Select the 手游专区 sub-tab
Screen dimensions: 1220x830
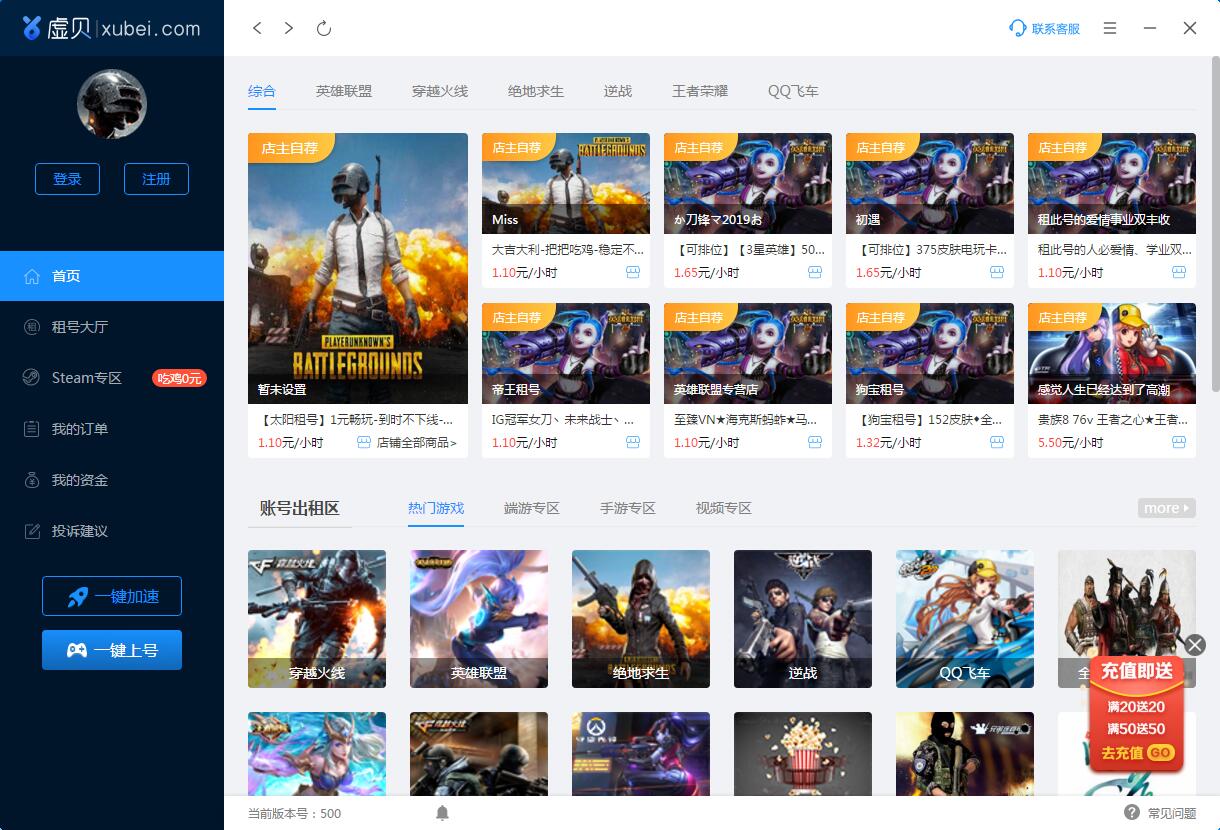pos(628,508)
